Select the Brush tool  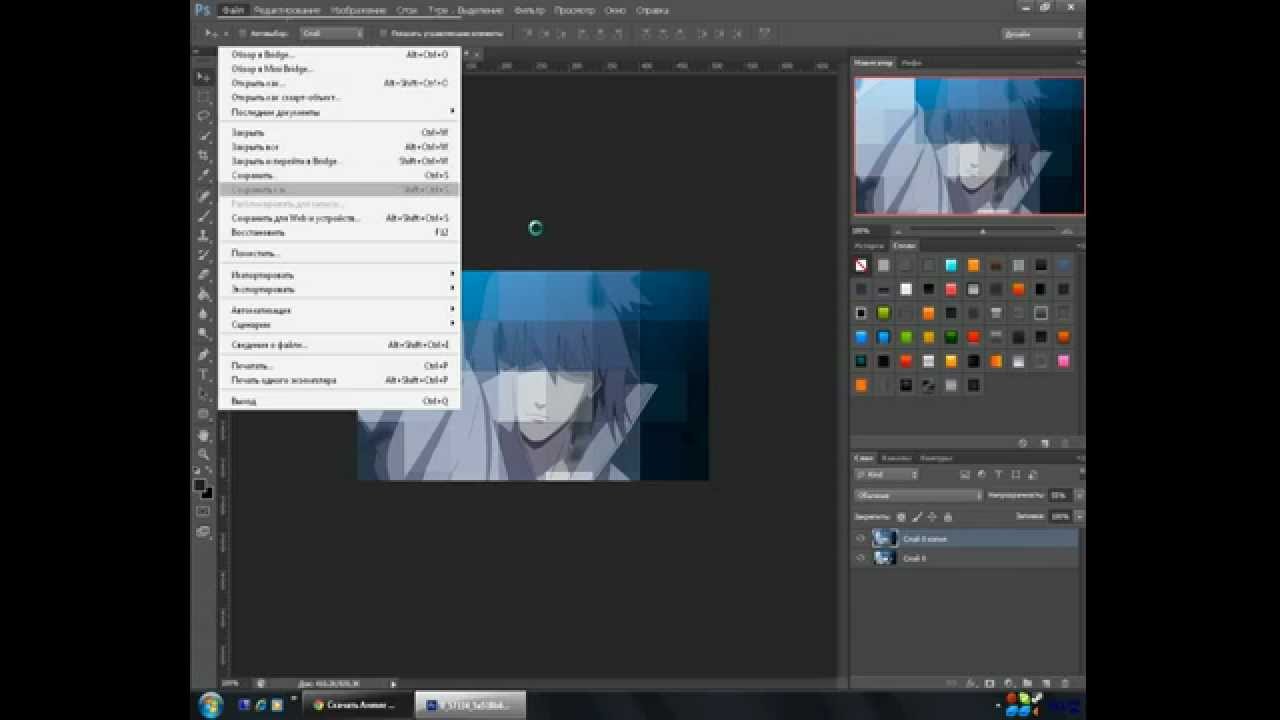[x=204, y=216]
